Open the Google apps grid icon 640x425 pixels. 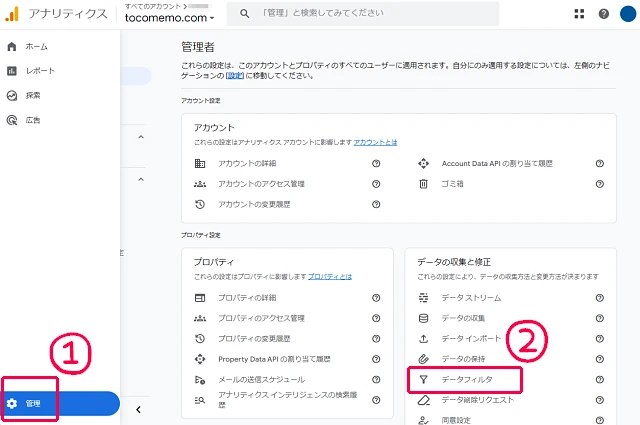point(579,14)
